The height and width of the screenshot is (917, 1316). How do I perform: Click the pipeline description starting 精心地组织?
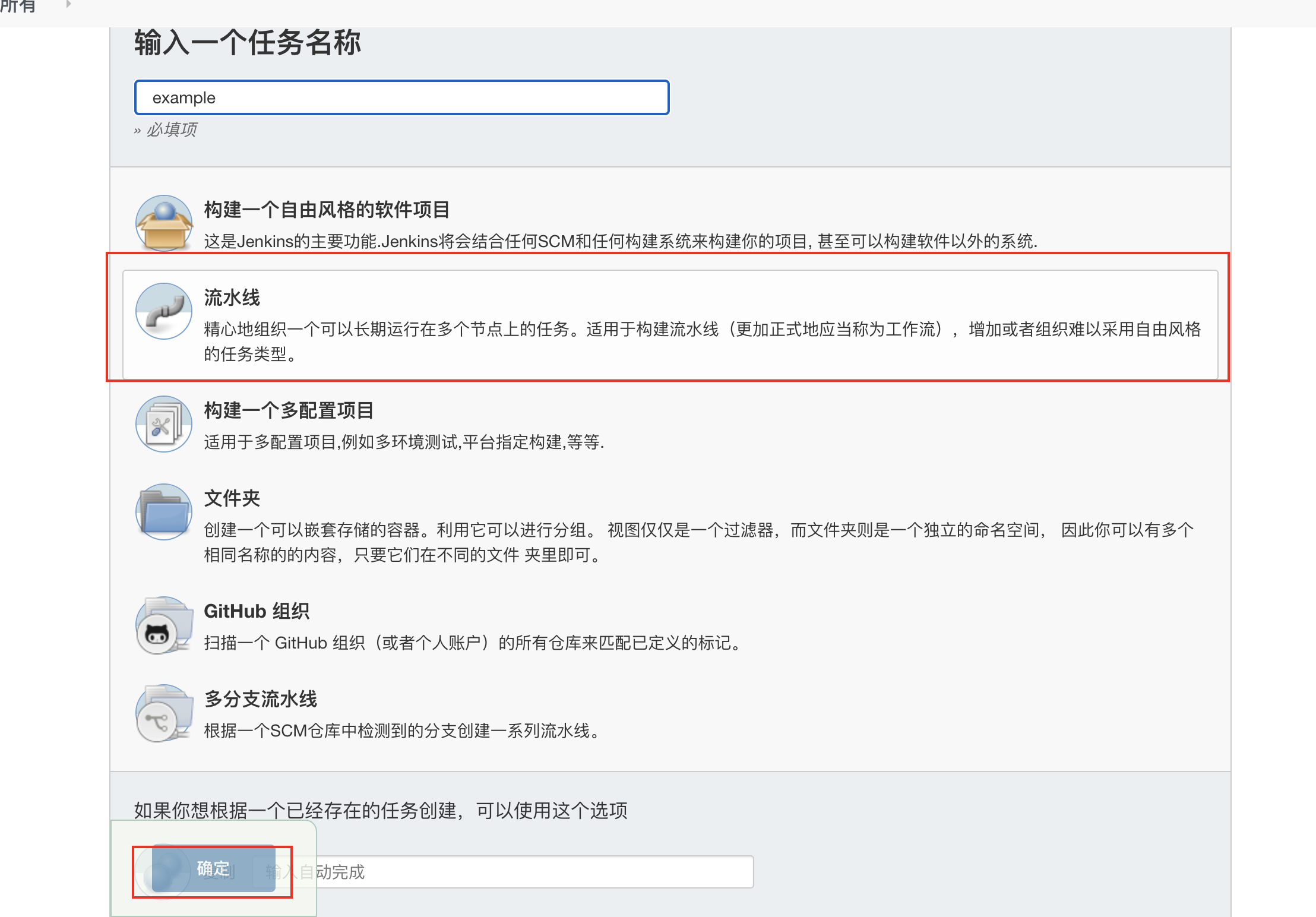point(703,341)
